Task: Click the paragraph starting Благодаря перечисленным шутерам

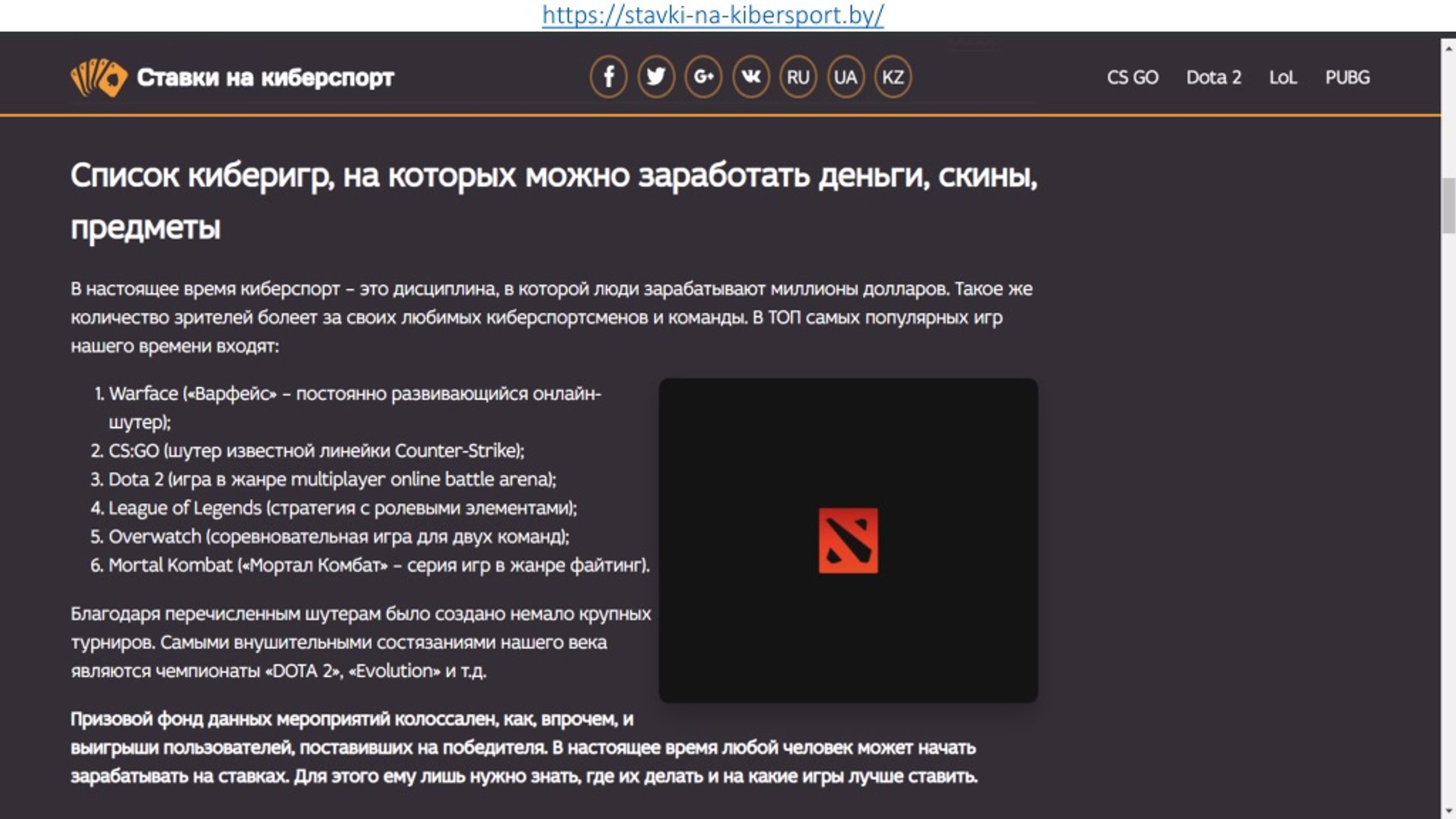Action: pyautogui.click(x=361, y=643)
